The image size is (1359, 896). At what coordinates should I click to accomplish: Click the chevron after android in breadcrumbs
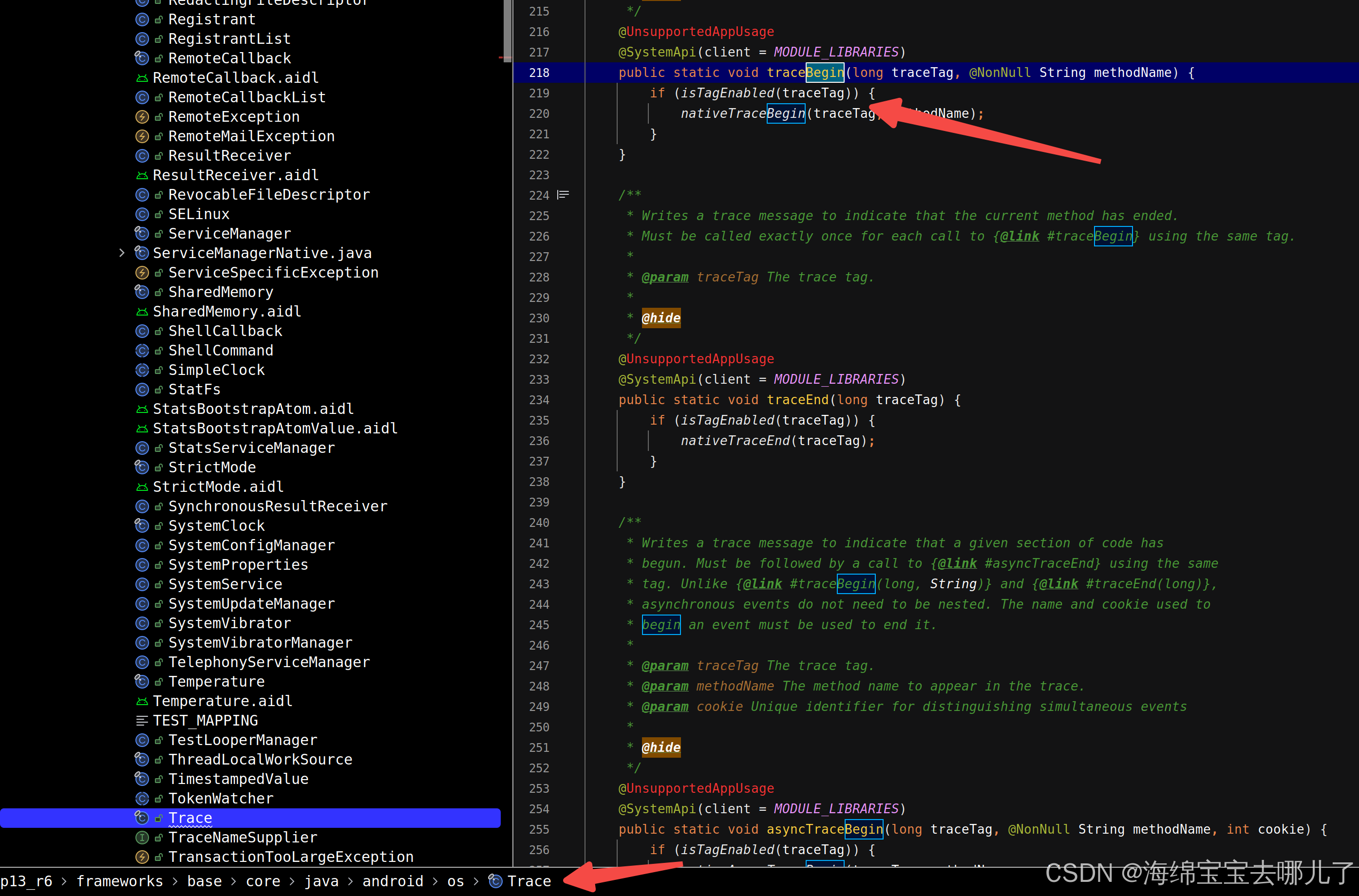point(435,881)
